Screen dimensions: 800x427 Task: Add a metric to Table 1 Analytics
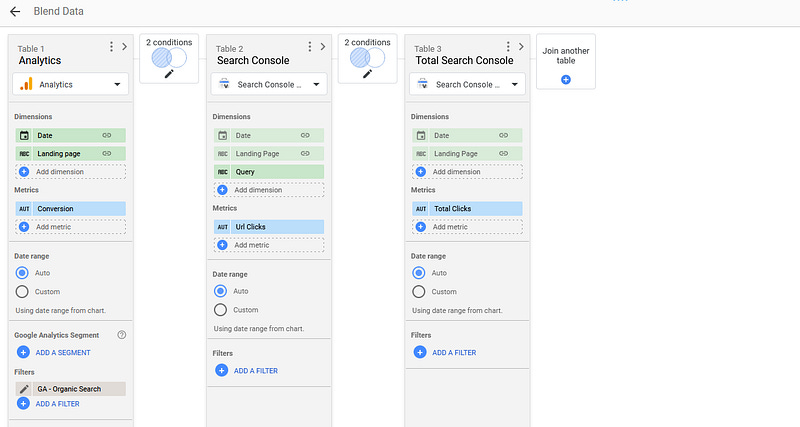pyautogui.click(x=70, y=227)
